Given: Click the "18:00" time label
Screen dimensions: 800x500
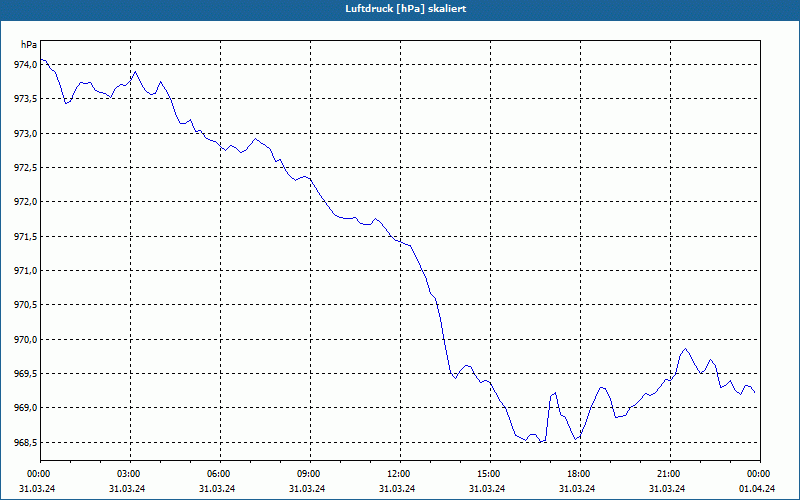Looking at the screenshot, I should tap(580, 474).
